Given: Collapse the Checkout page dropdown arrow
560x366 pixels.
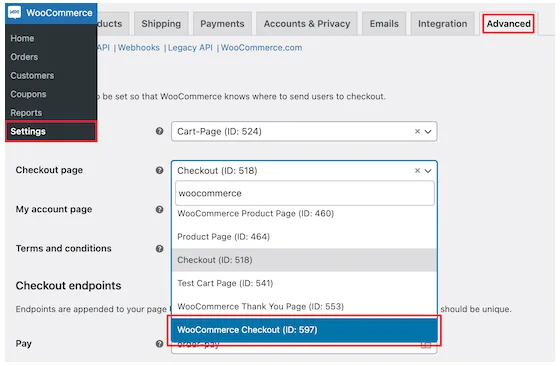Looking at the screenshot, I should 428,171.
